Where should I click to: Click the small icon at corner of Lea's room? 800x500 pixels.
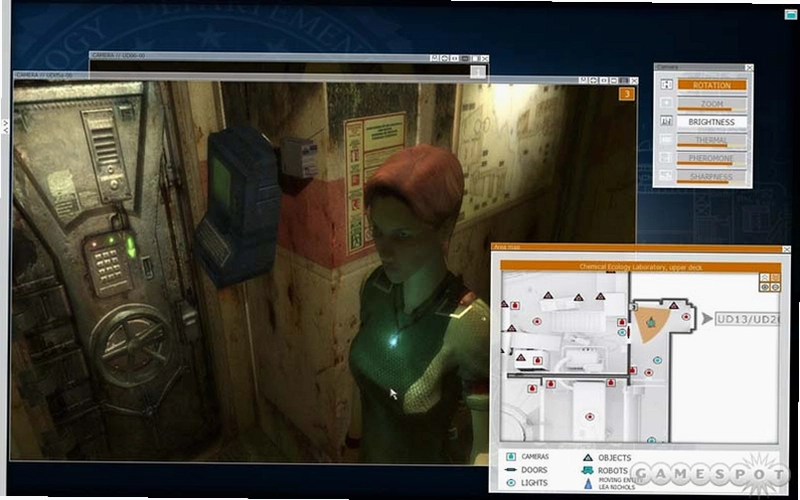(x=634, y=307)
